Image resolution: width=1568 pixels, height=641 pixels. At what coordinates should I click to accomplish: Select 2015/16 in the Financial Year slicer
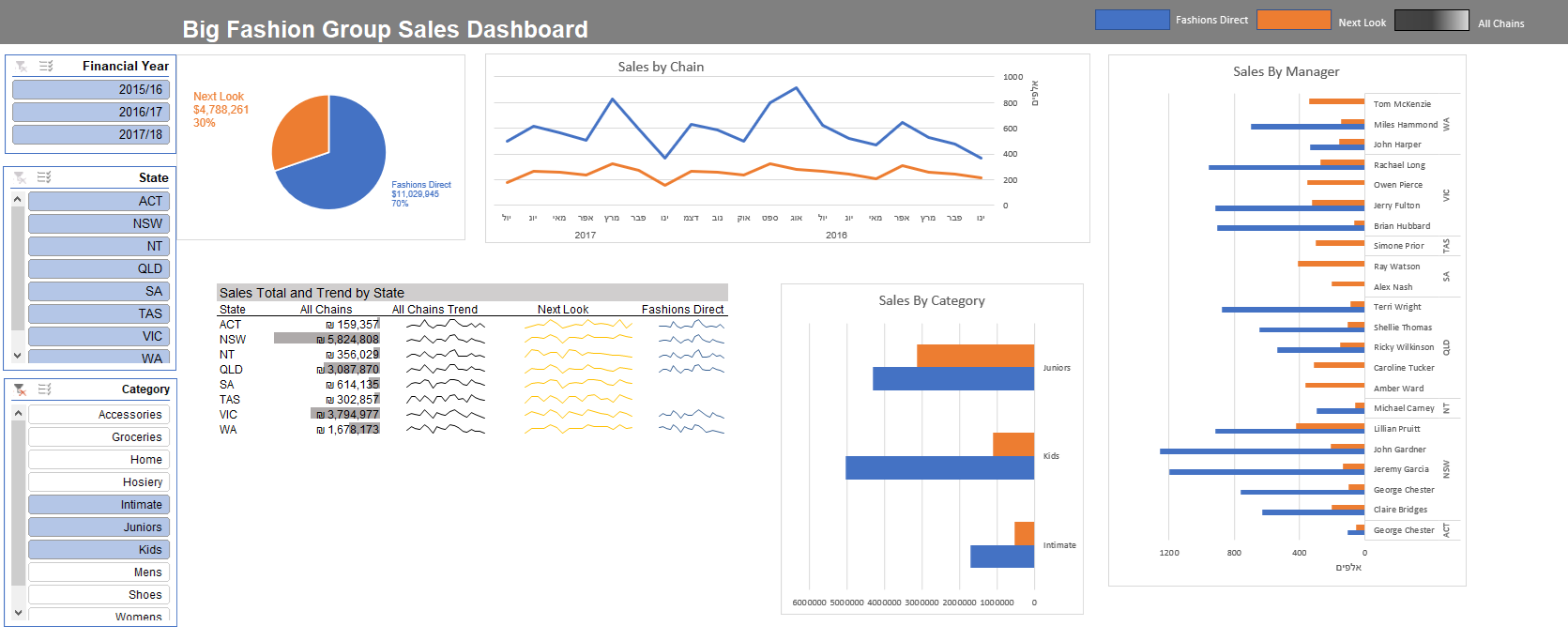pyautogui.click(x=90, y=89)
